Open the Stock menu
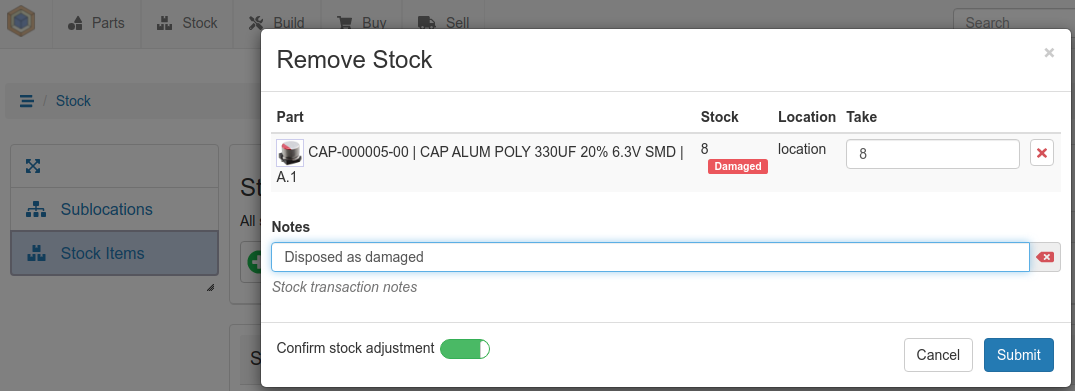 (186, 23)
